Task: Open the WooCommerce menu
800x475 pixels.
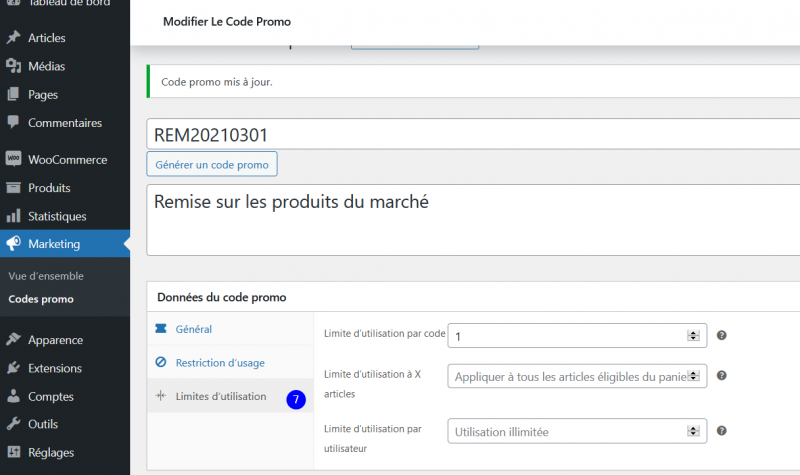Action: (x=65, y=159)
